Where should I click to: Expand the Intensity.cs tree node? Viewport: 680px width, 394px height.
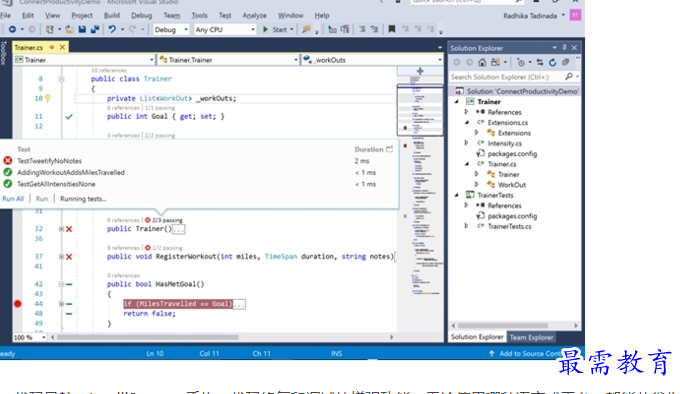click(467, 143)
